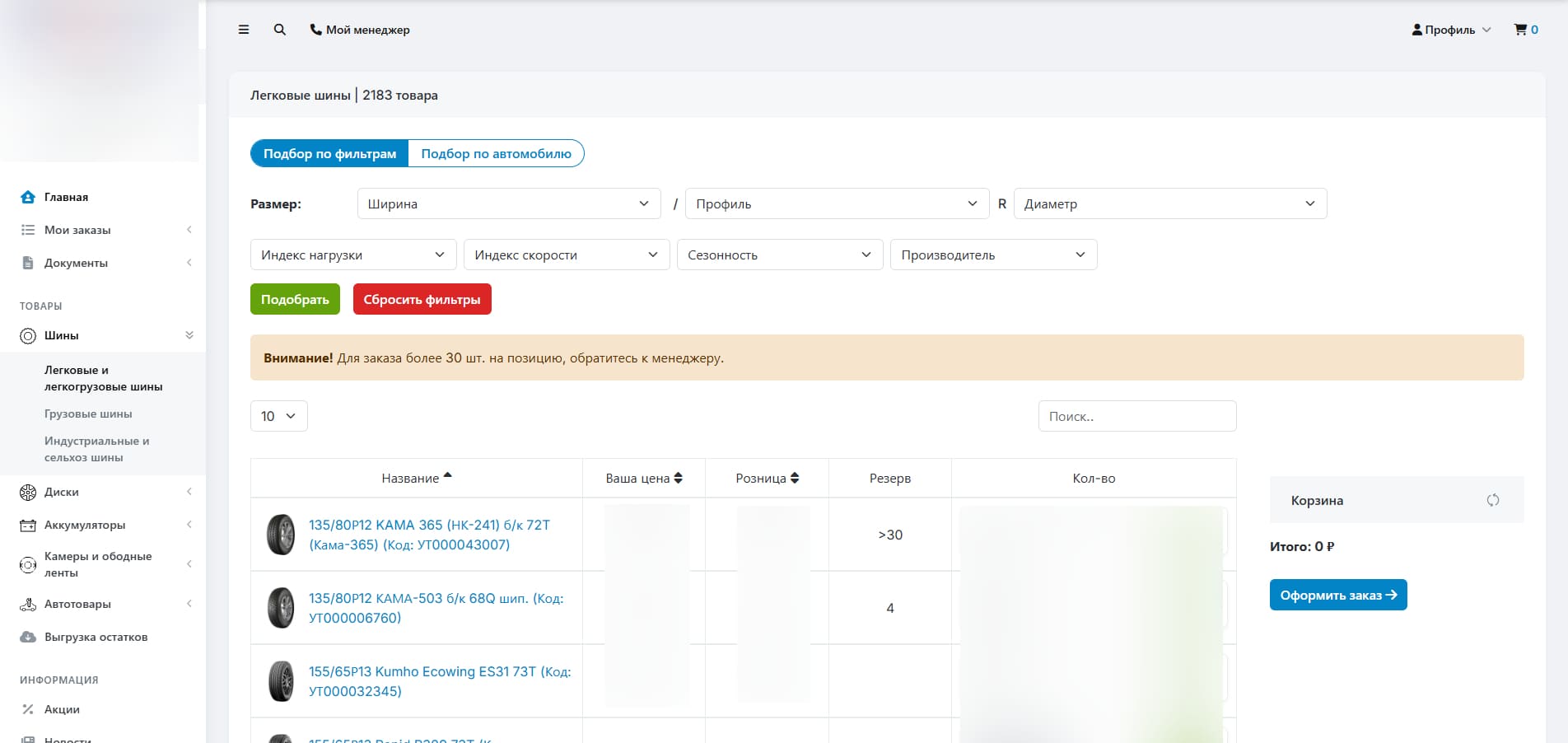Toggle the hamburger sidebar menu
The image size is (1568, 743).
[x=244, y=30]
